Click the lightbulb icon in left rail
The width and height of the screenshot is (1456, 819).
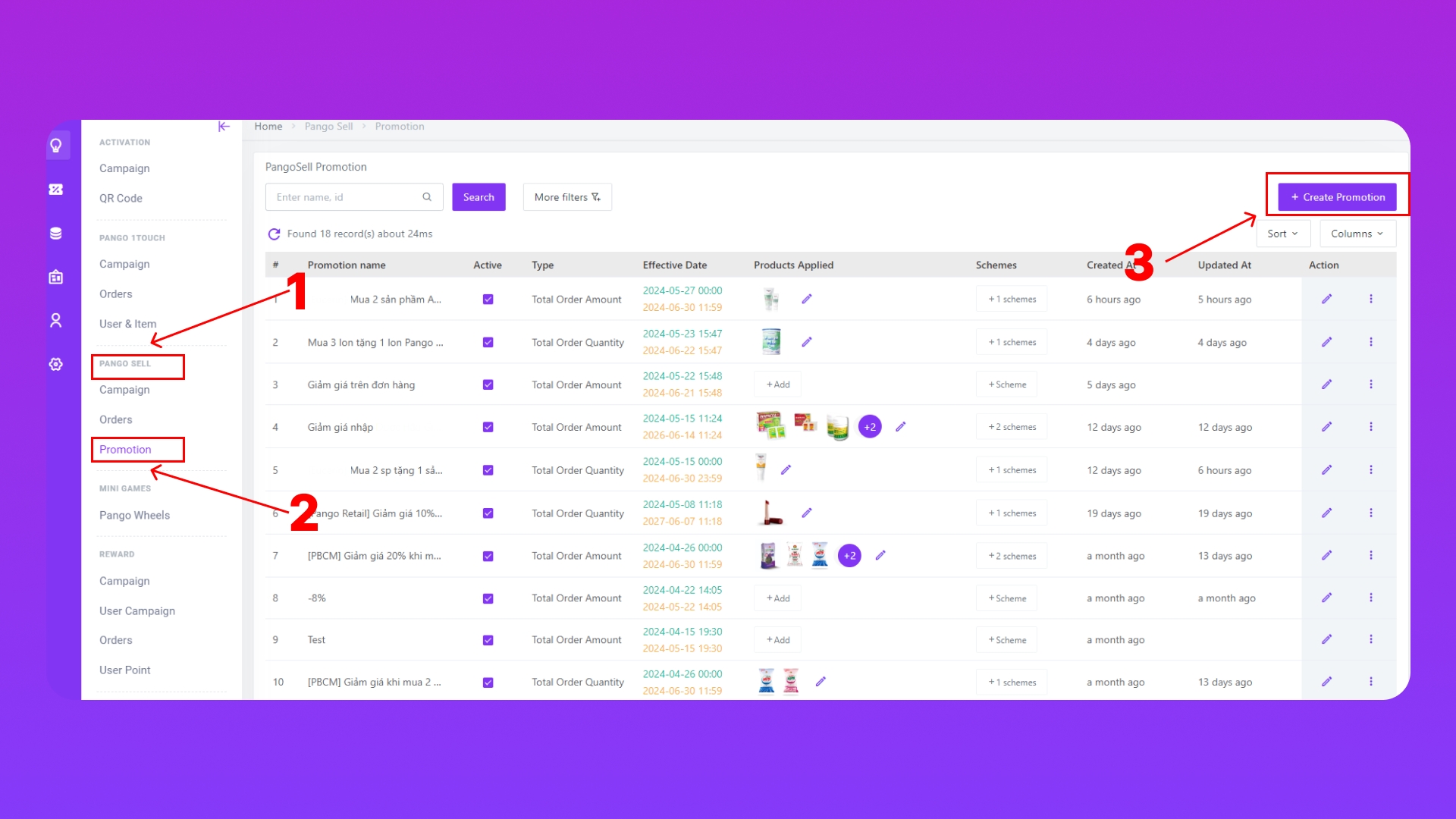56,145
